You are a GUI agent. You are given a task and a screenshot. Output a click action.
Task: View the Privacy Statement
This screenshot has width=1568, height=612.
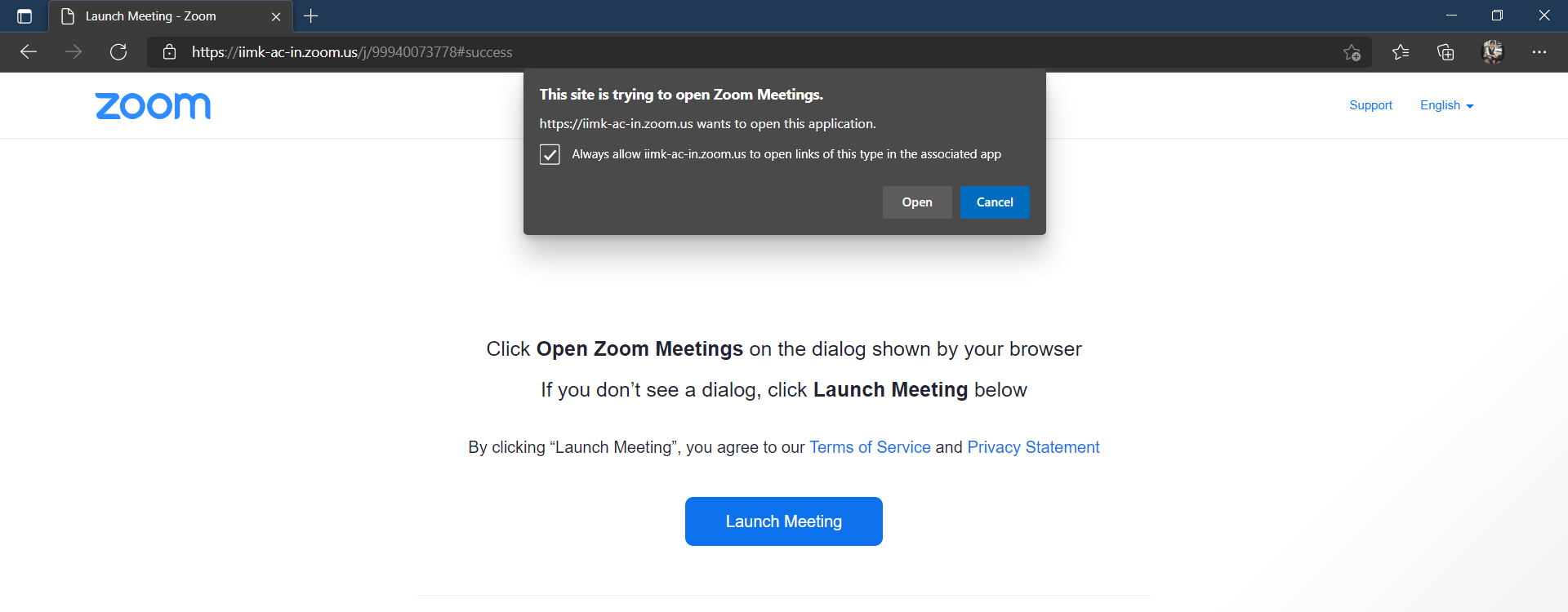1033,447
